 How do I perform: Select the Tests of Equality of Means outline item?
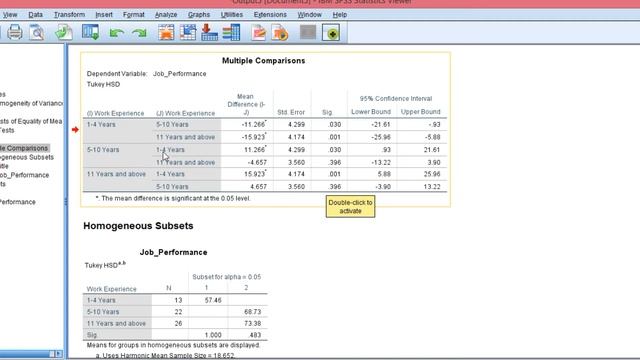tap(31, 121)
